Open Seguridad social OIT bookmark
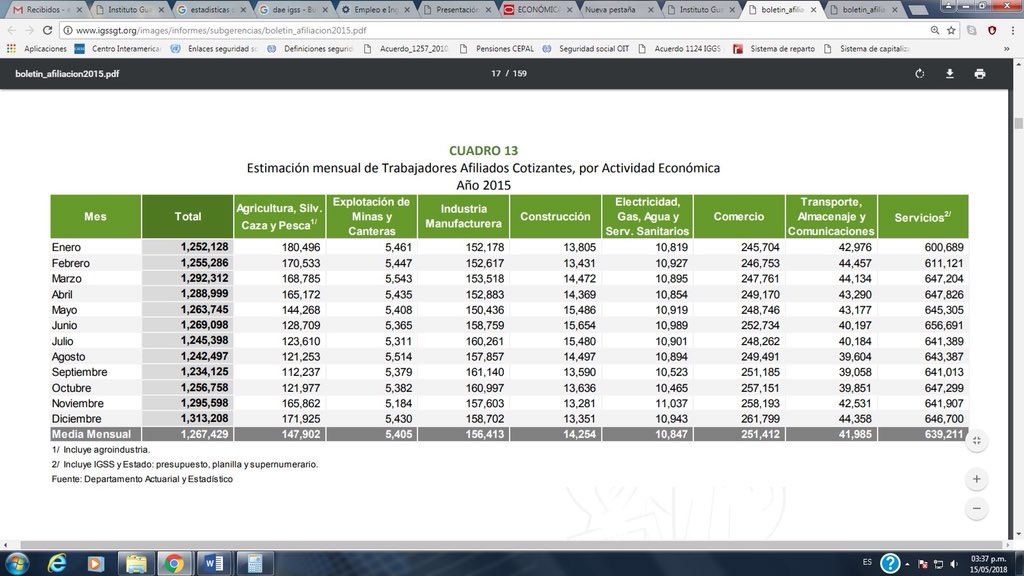 click(x=586, y=48)
